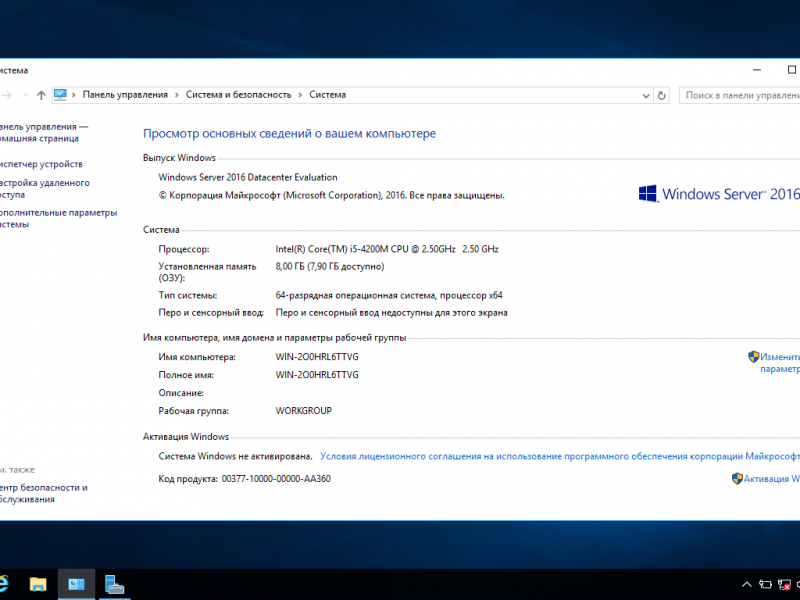Click the Процессор label
This screenshot has width=800, height=600.
pyautogui.click(x=184, y=249)
